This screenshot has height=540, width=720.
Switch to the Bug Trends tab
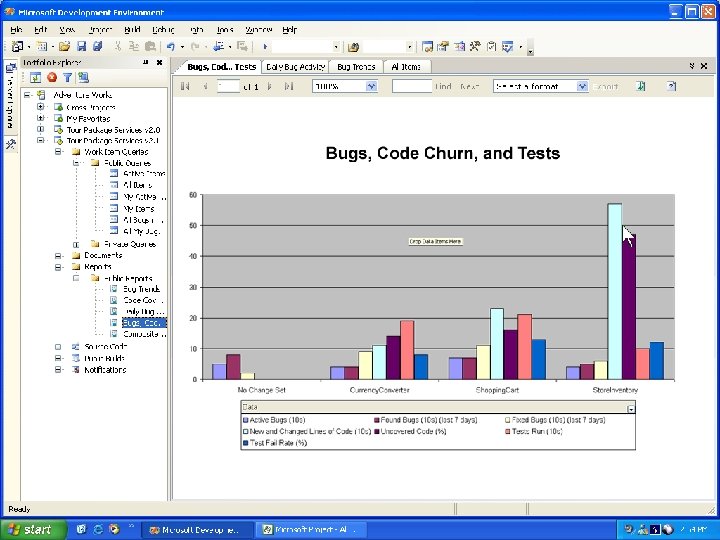point(356,67)
